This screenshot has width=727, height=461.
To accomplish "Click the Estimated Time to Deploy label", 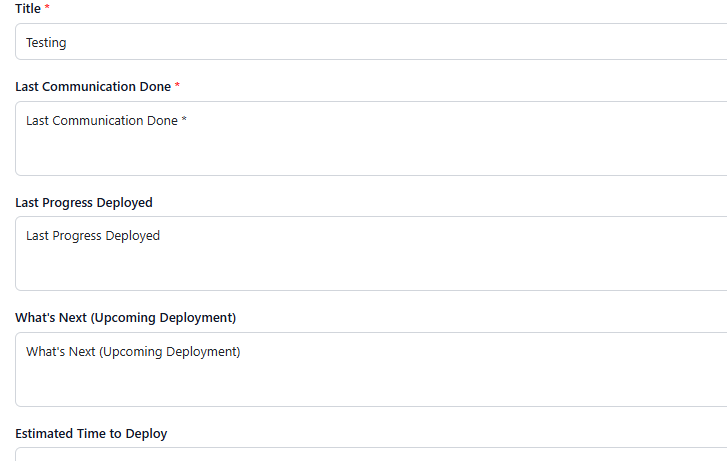I will (91, 434).
